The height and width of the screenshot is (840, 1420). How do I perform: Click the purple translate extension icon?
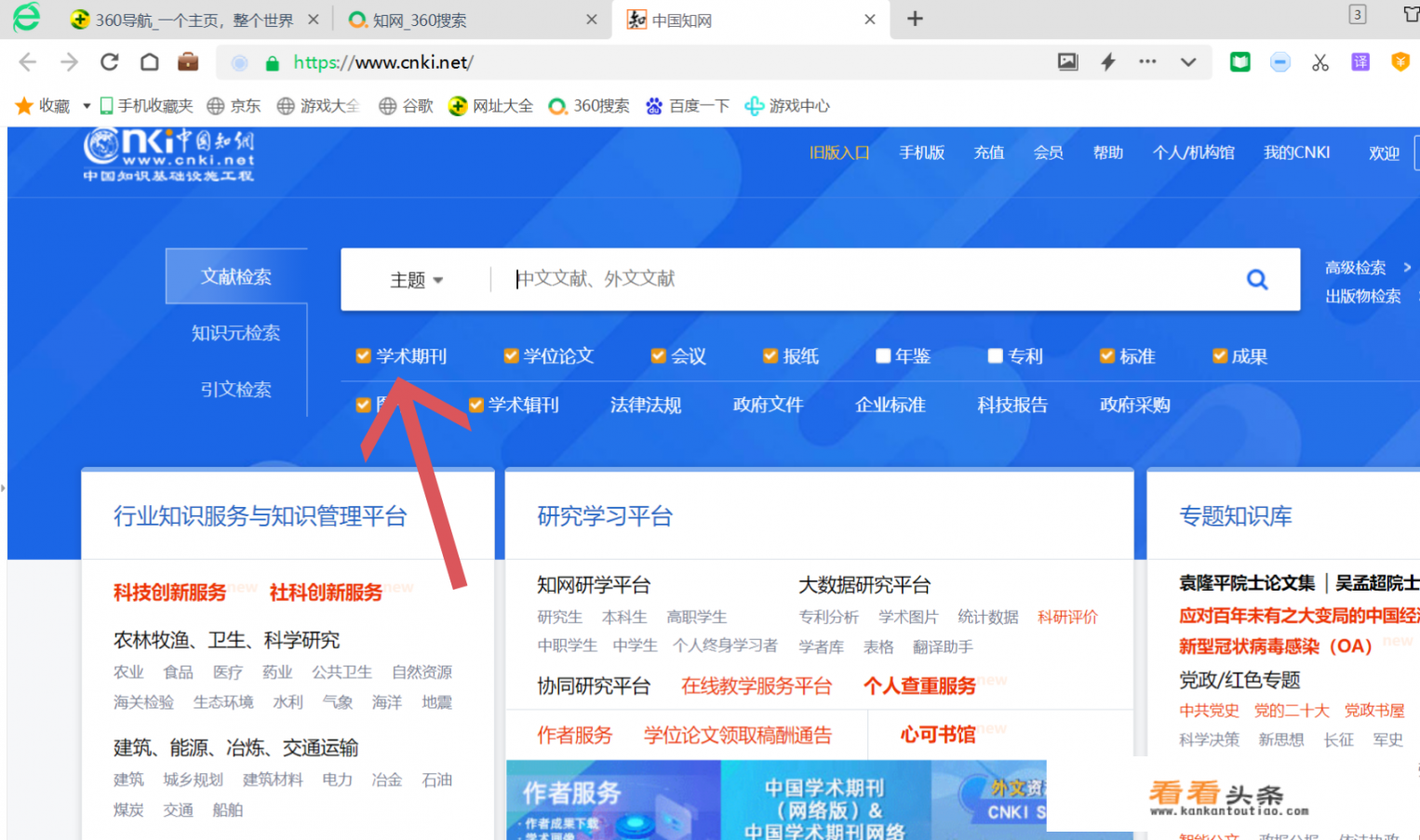(1360, 62)
